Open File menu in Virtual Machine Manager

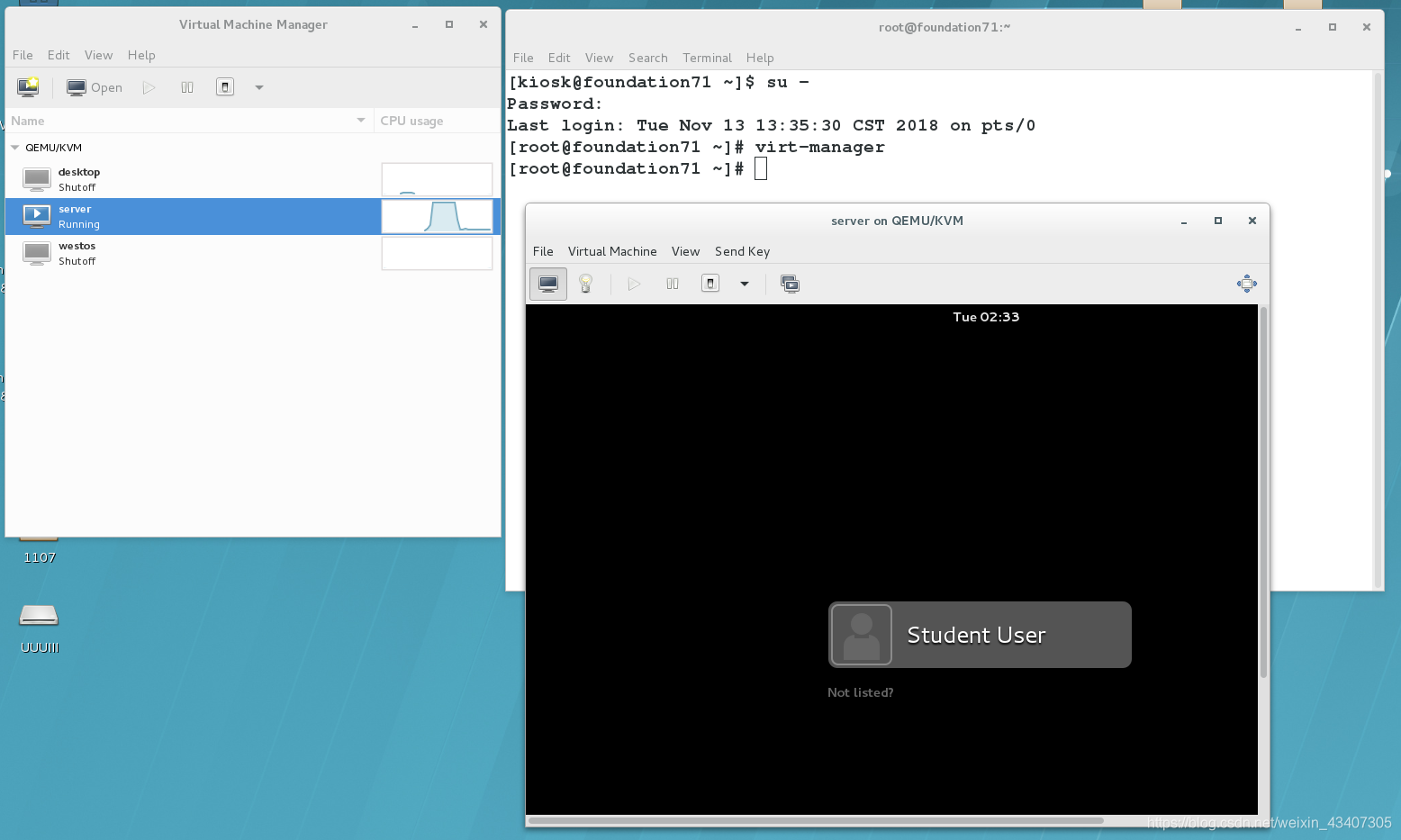click(x=23, y=55)
